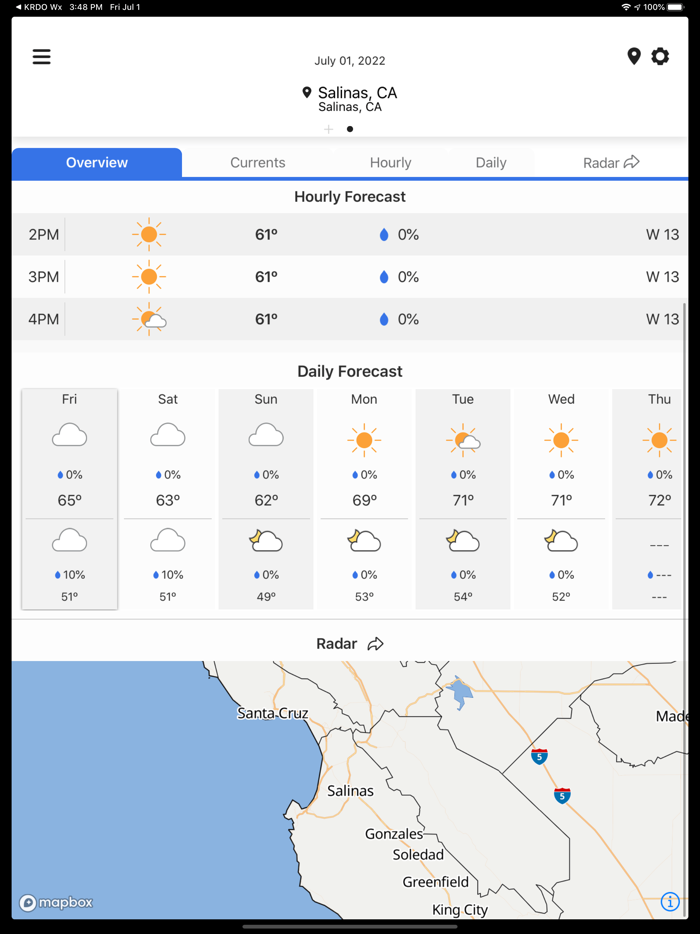Tap the add location plus button
This screenshot has height=934, width=700.
[x=328, y=129]
